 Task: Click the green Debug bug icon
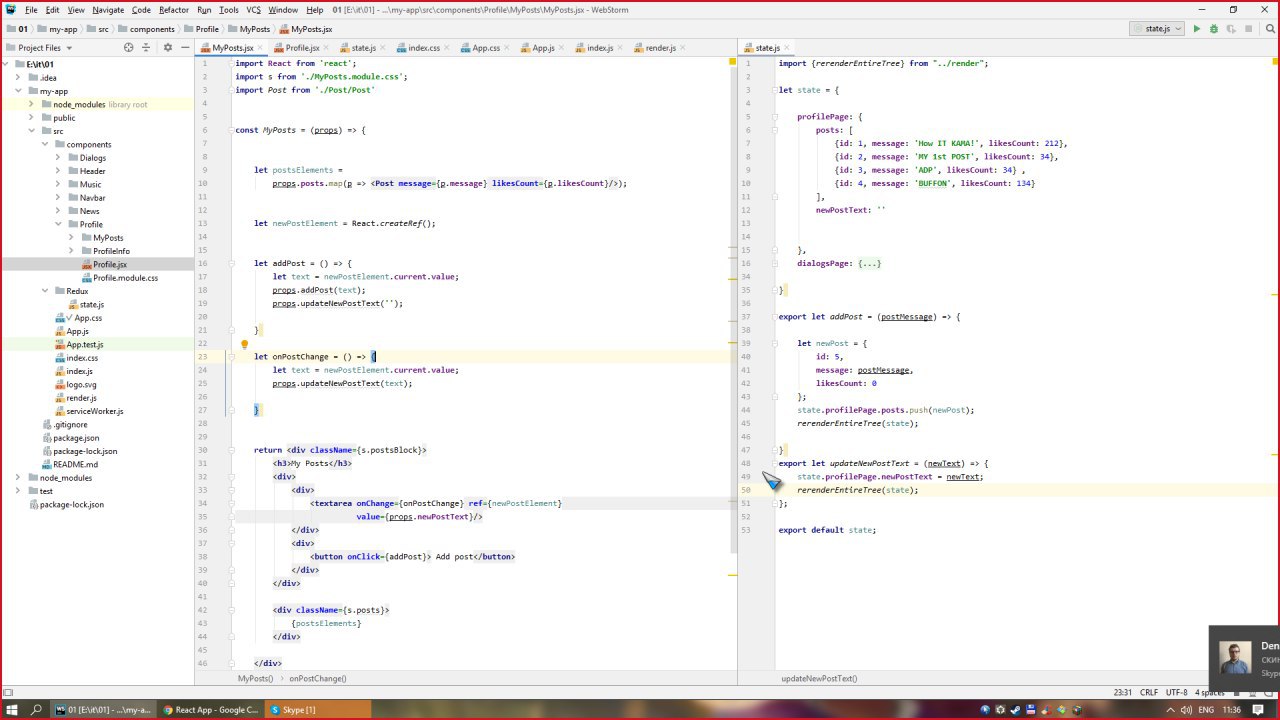tap(1214, 29)
